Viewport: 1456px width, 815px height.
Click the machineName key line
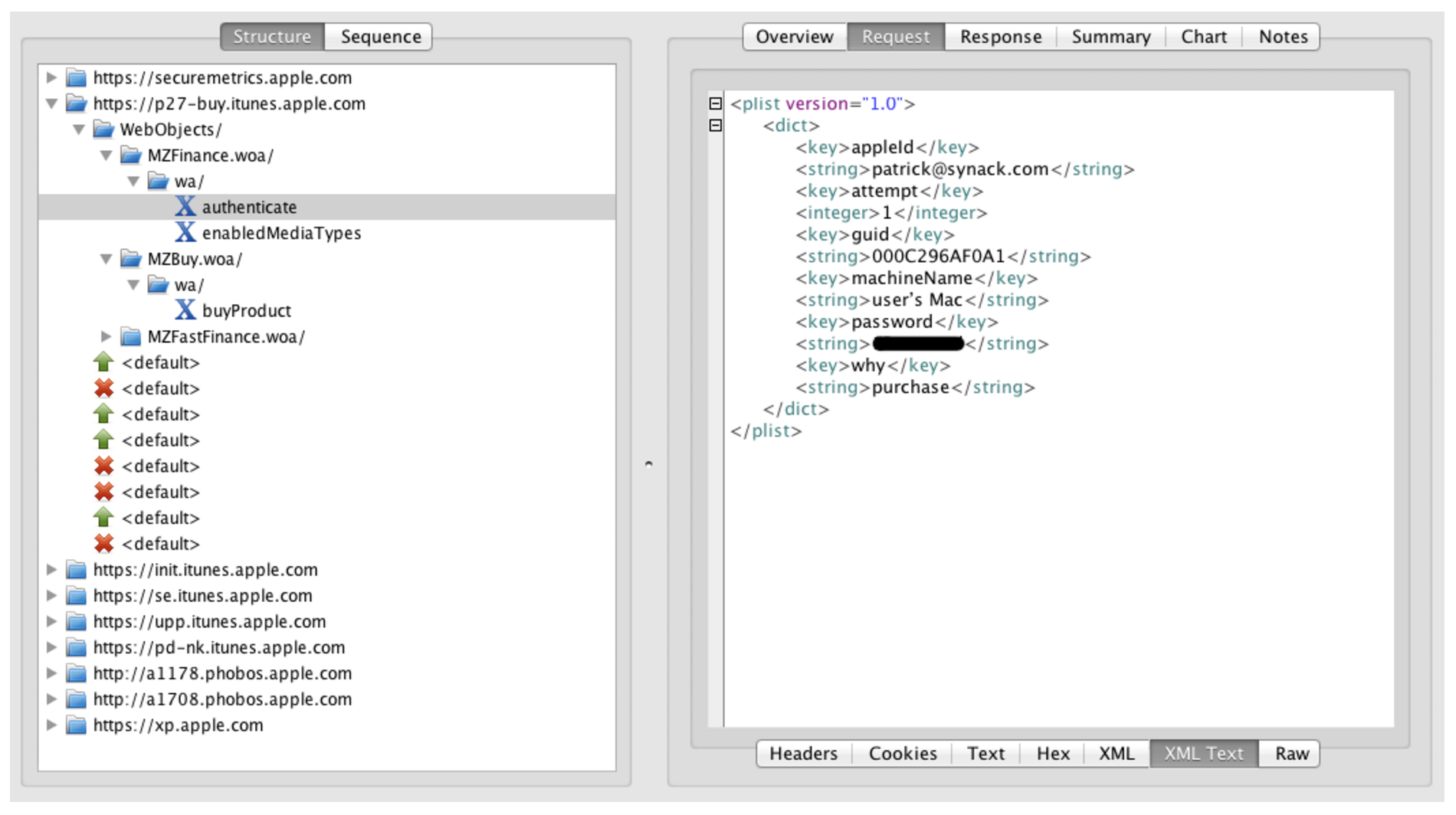[x=917, y=278]
